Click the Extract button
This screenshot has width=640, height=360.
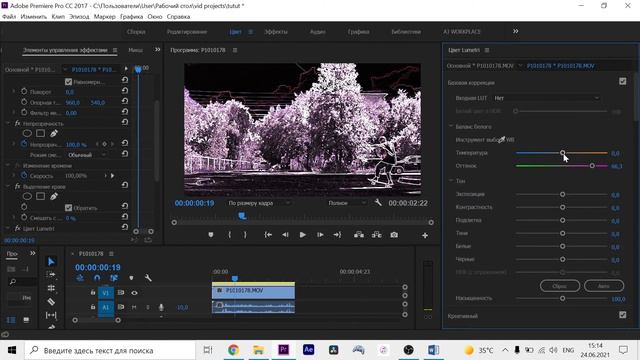376,235
